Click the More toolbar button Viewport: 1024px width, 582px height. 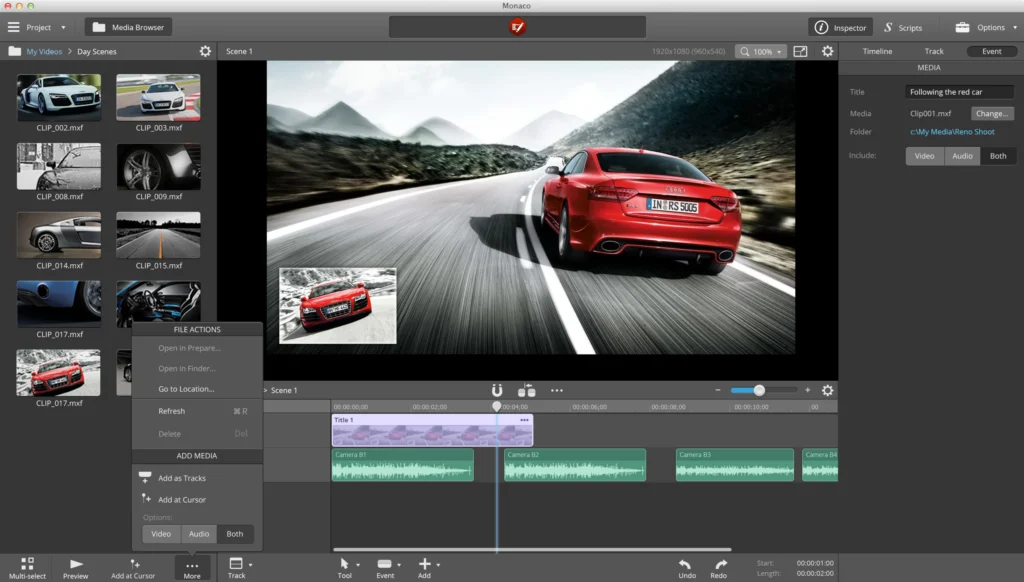click(x=192, y=568)
